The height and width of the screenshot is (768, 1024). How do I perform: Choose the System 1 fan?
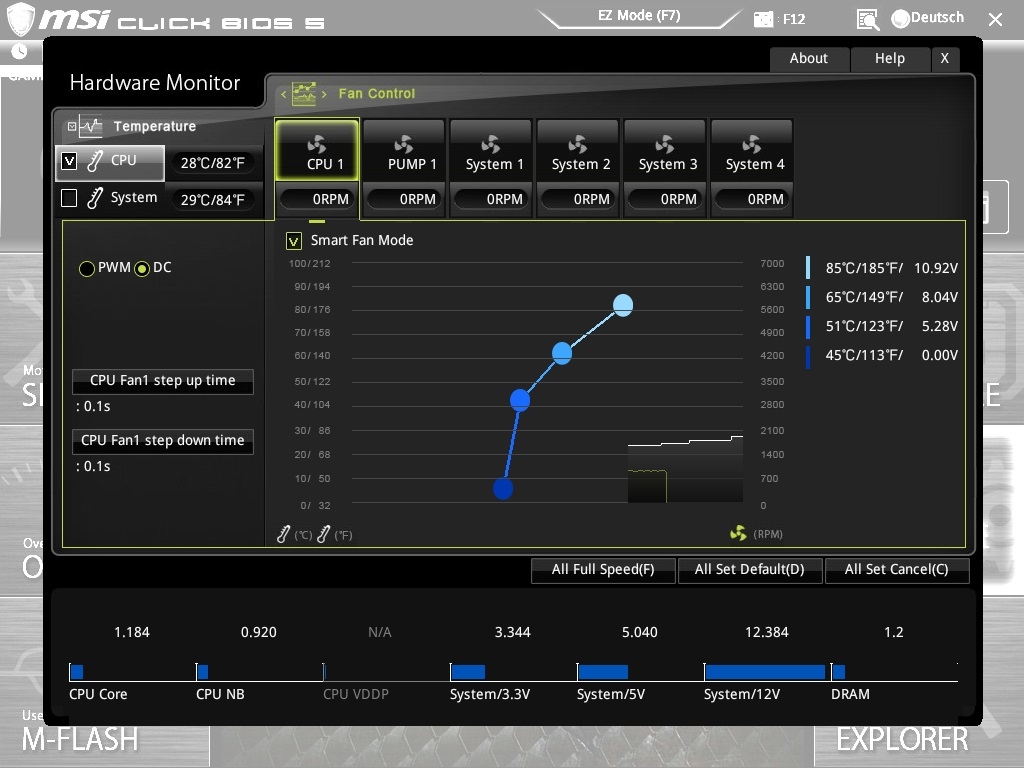tap(491, 144)
